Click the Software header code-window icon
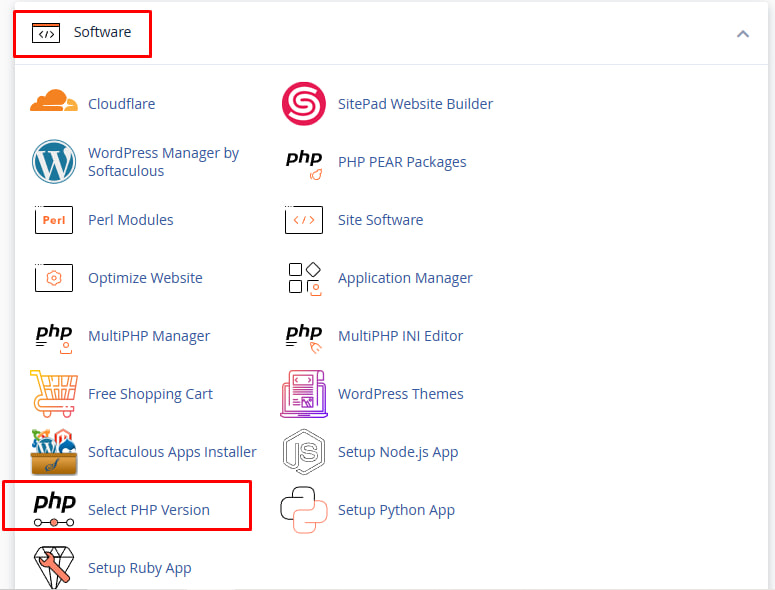This screenshot has width=775, height=590. (x=45, y=33)
